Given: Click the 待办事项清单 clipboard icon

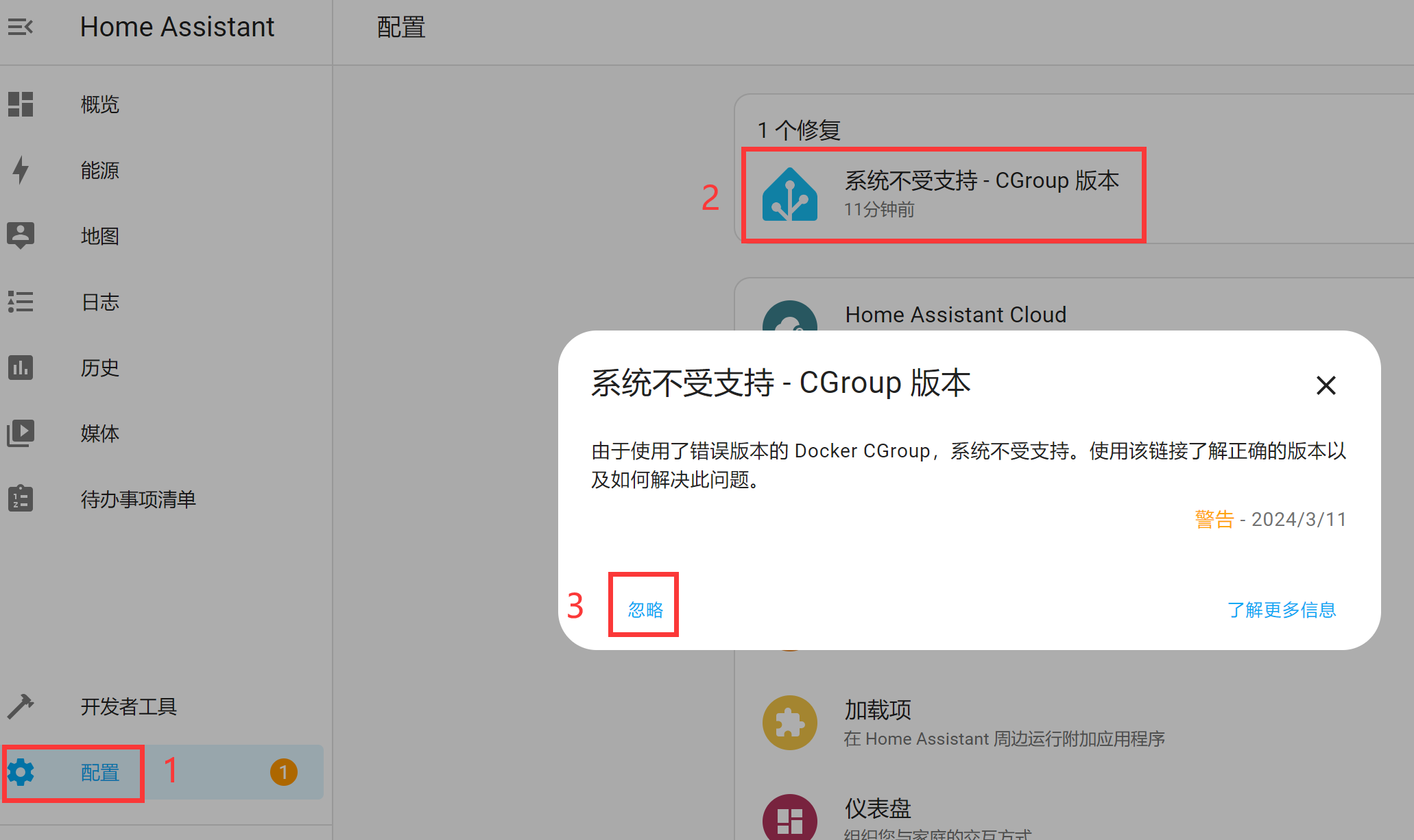Looking at the screenshot, I should (x=21, y=499).
